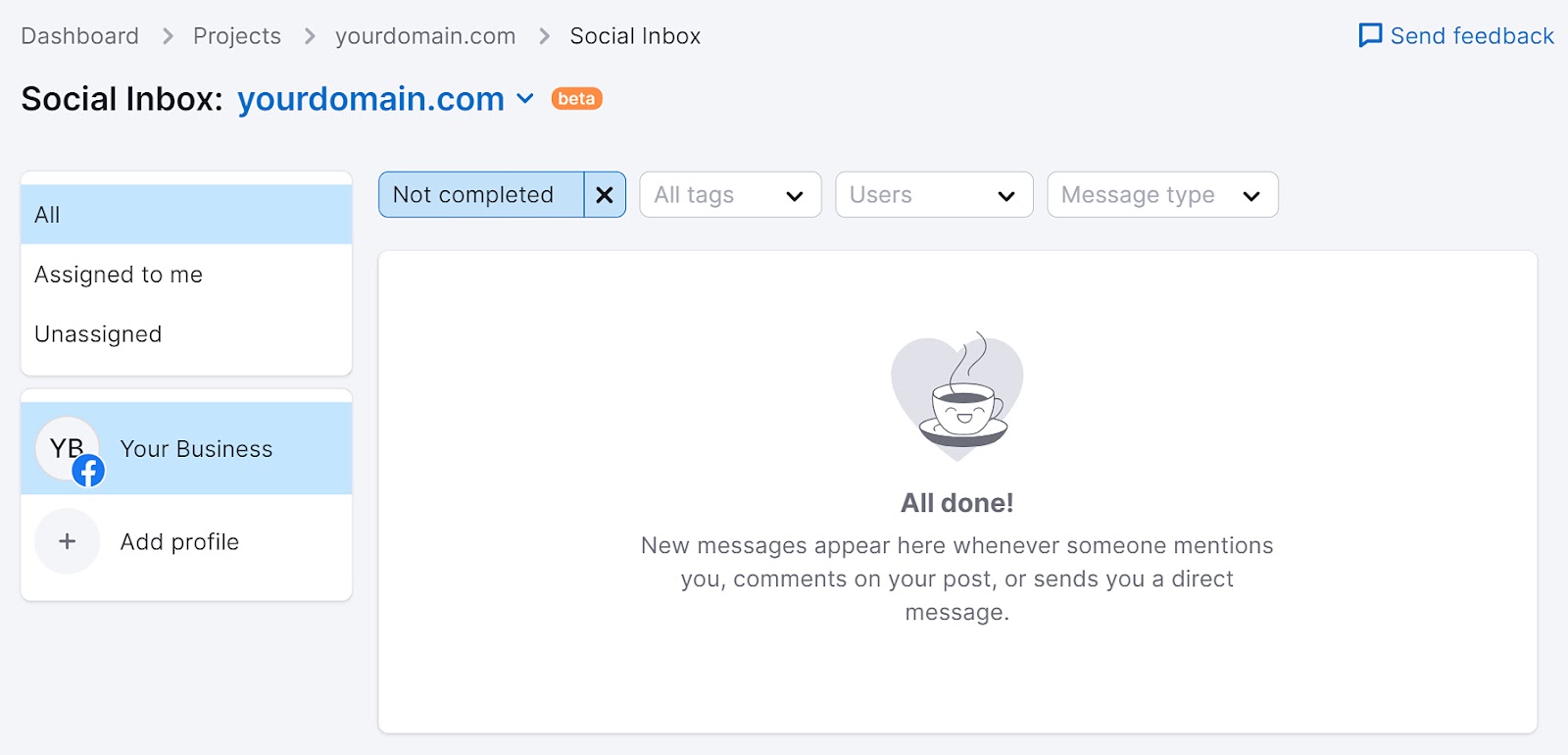
Task: Click the plus icon for Add profile
Action: tap(67, 541)
